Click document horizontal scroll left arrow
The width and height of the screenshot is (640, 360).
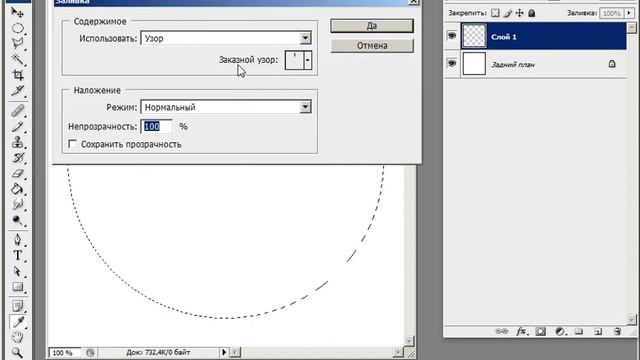click(236, 352)
